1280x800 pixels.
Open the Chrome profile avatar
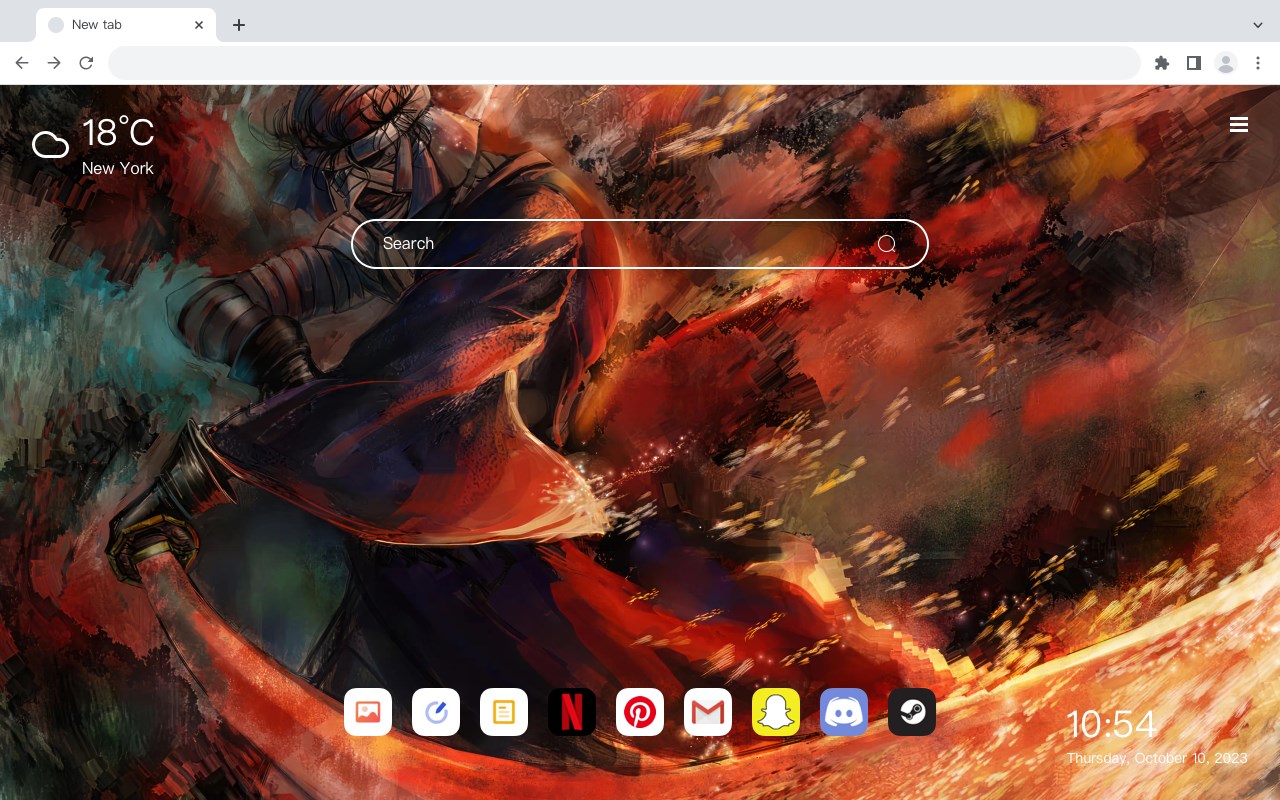1226,63
